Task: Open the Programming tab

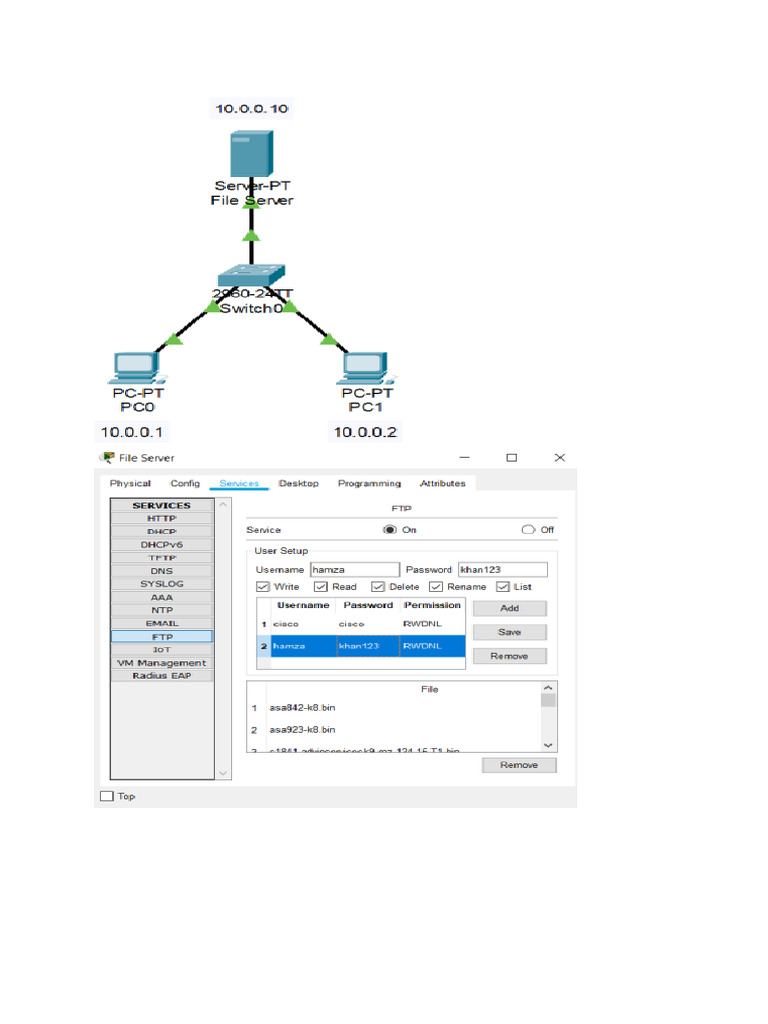Action: (369, 483)
